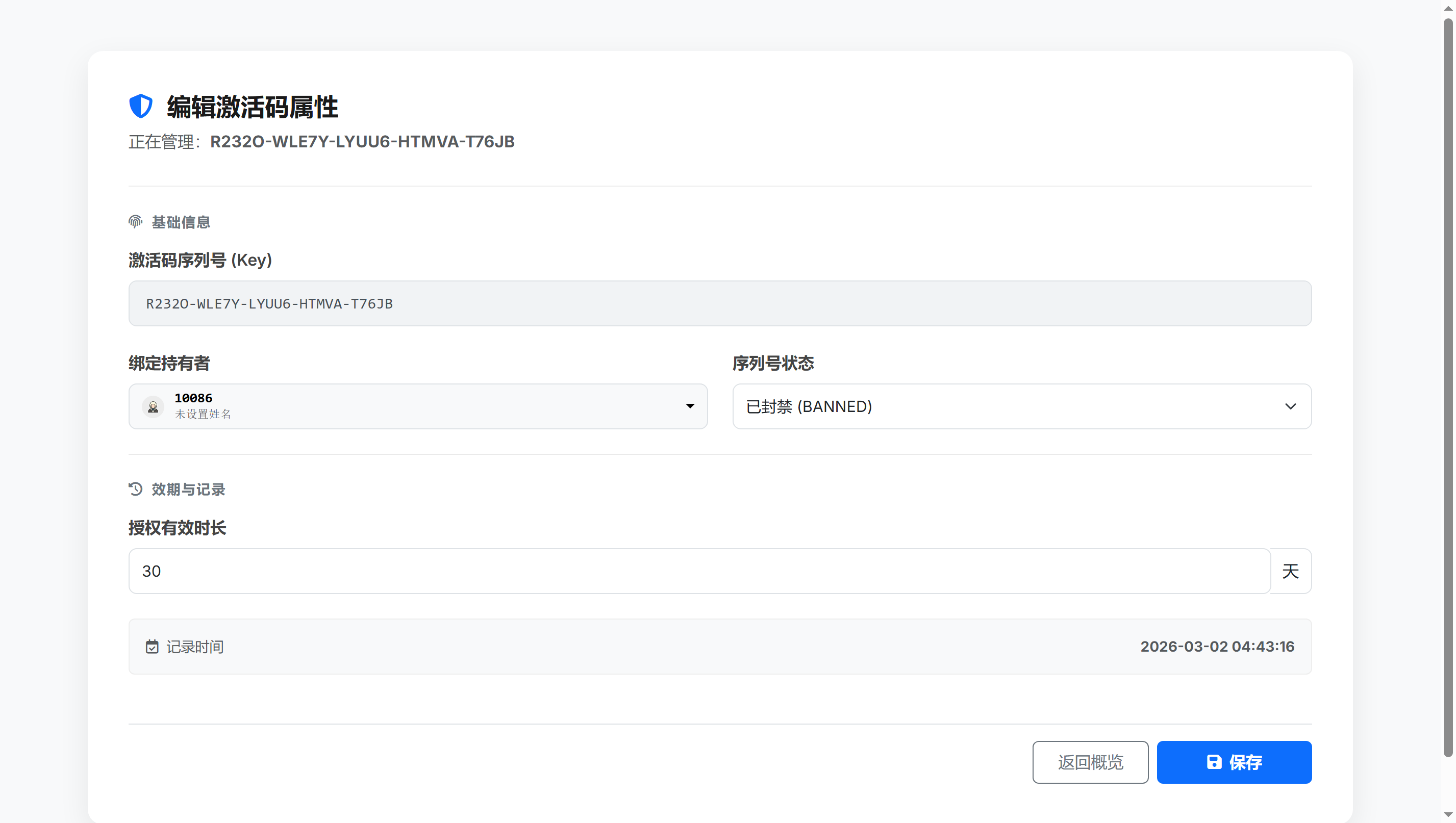Click the calendar icon next to 记录时间
The height and width of the screenshot is (823, 1456).
coord(152,647)
